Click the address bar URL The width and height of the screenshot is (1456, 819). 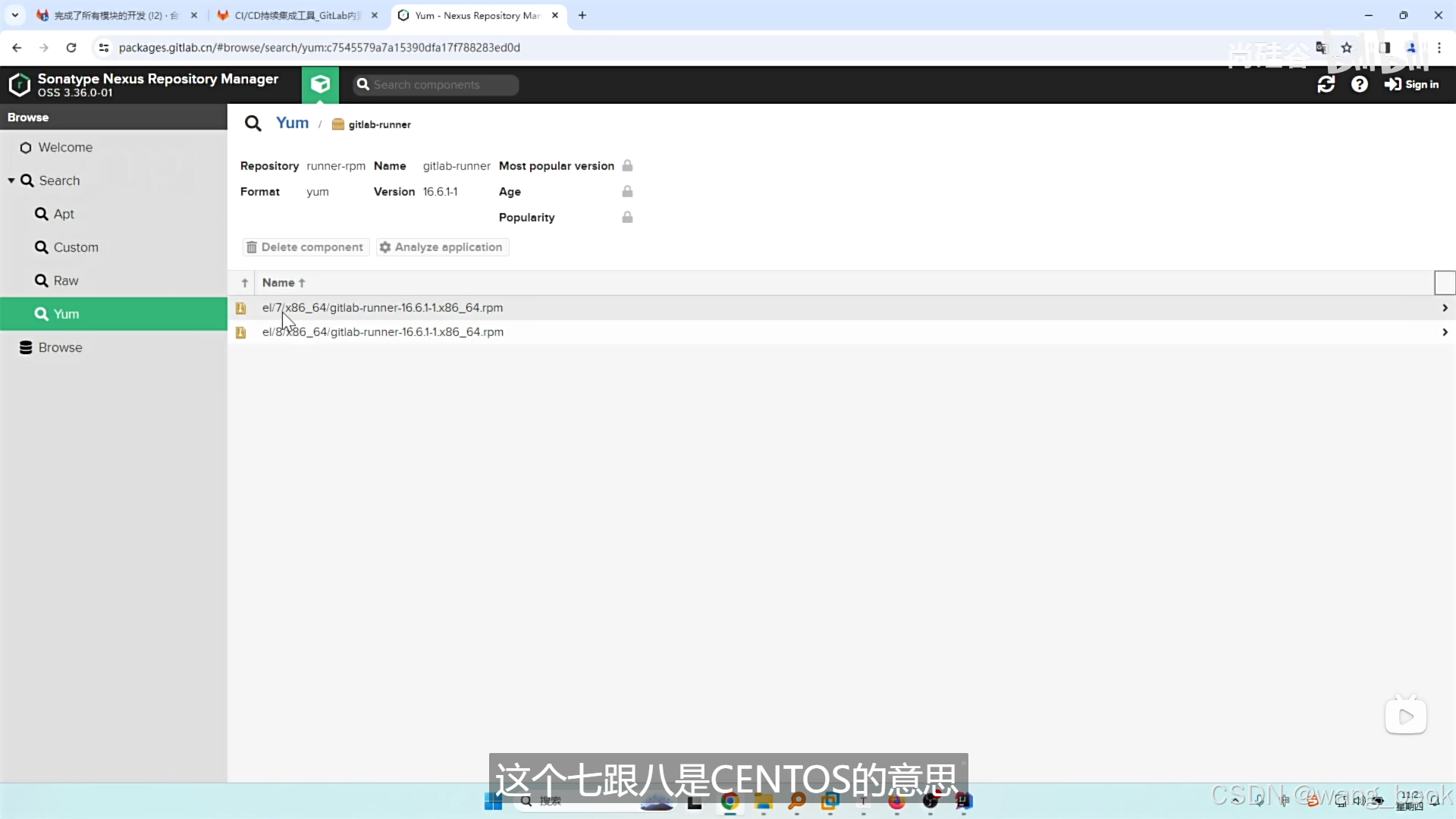point(319,48)
